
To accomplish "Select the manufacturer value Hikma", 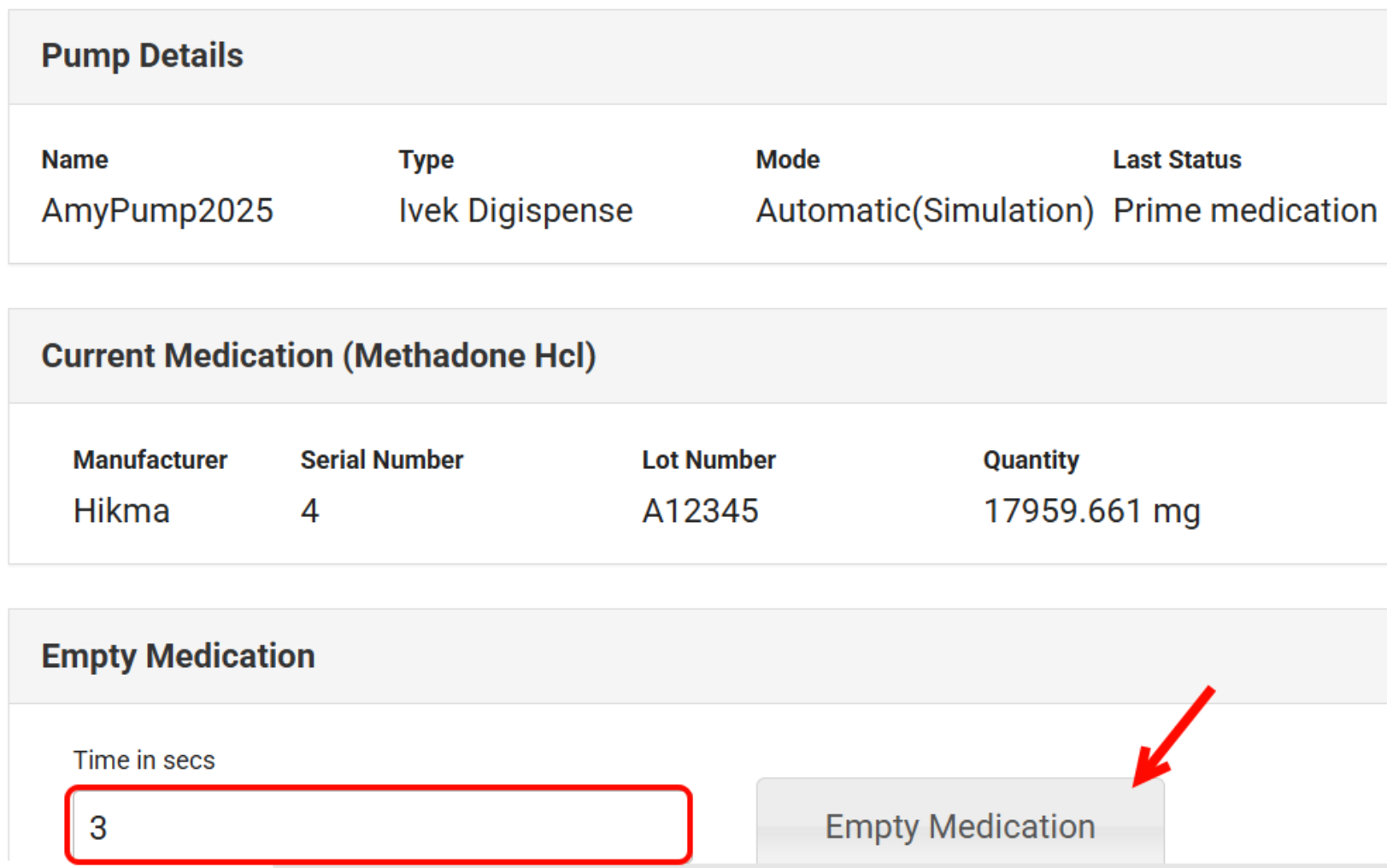I will (121, 511).
